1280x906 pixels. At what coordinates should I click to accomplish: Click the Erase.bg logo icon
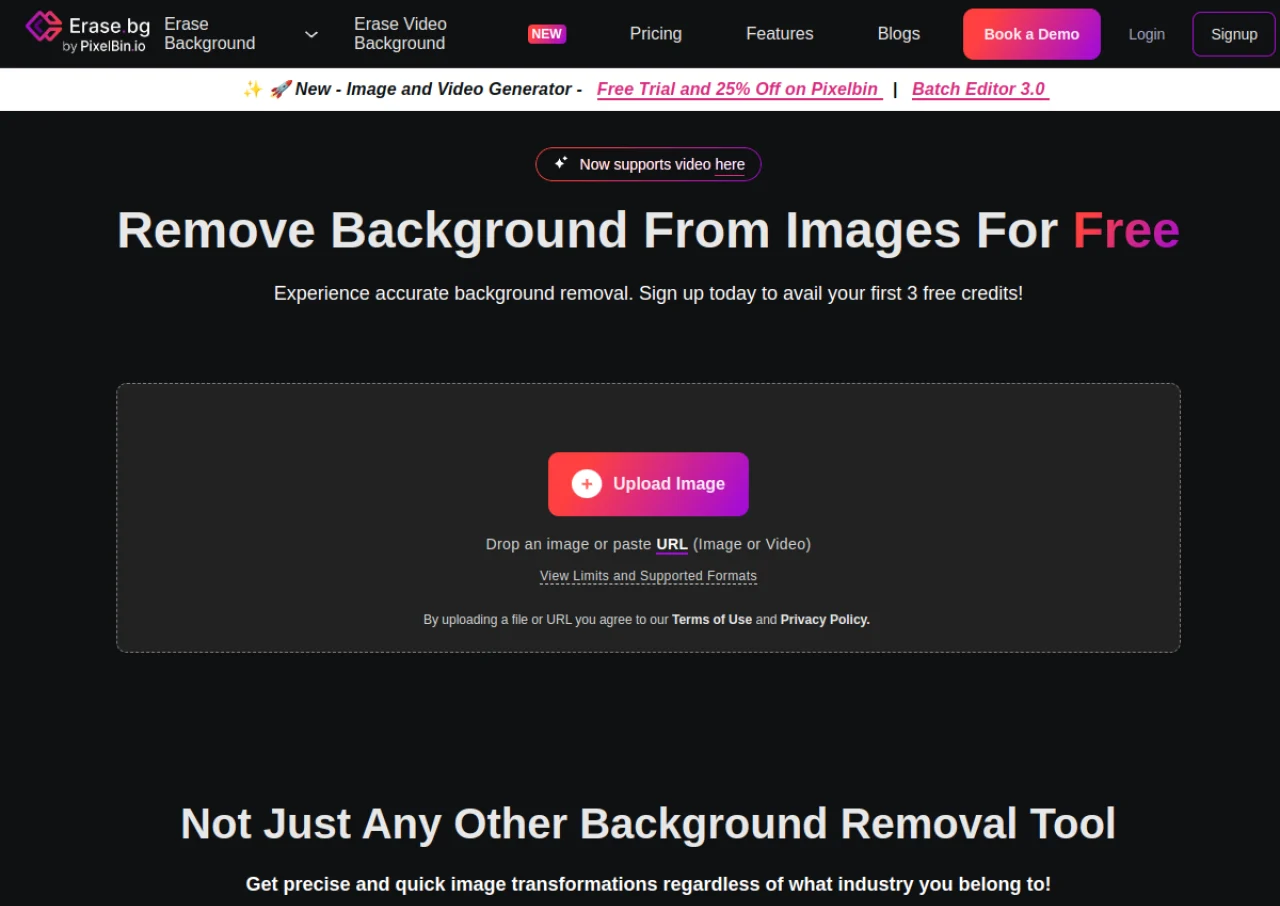tap(43, 27)
